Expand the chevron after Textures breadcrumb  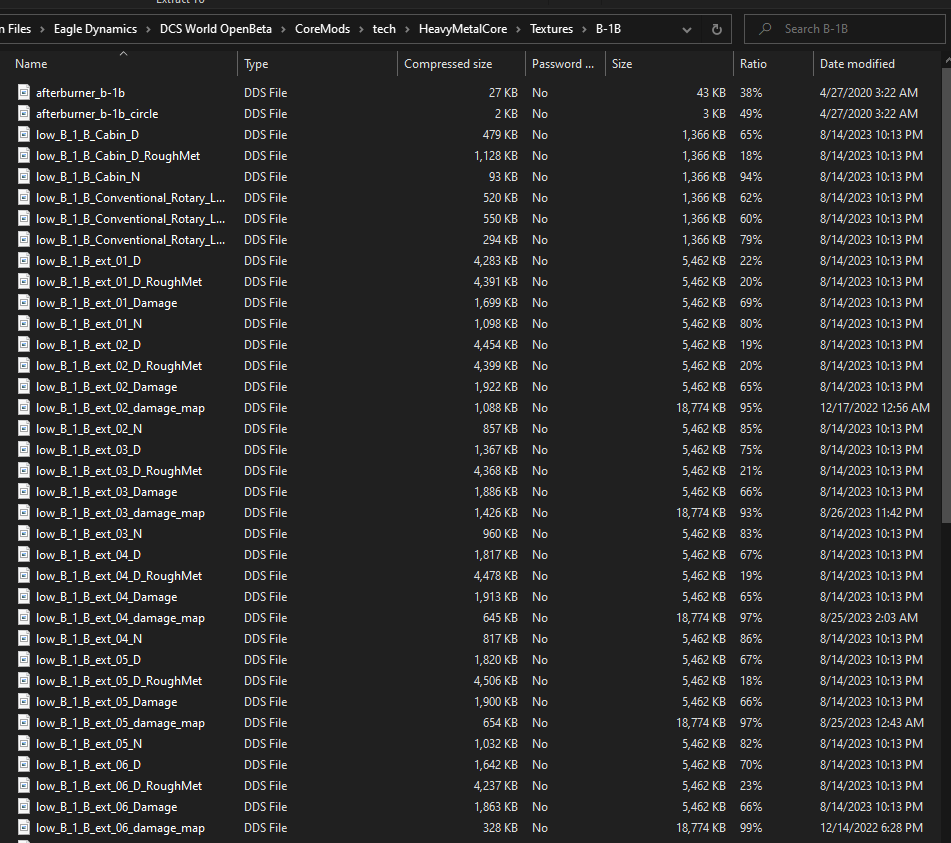tap(585, 29)
